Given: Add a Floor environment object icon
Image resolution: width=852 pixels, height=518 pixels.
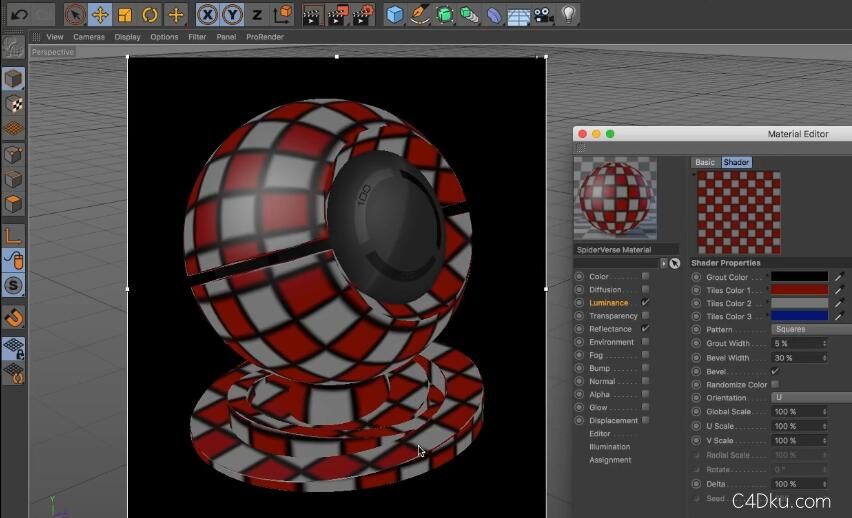Looking at the screenshot, I should coord(518,16).
